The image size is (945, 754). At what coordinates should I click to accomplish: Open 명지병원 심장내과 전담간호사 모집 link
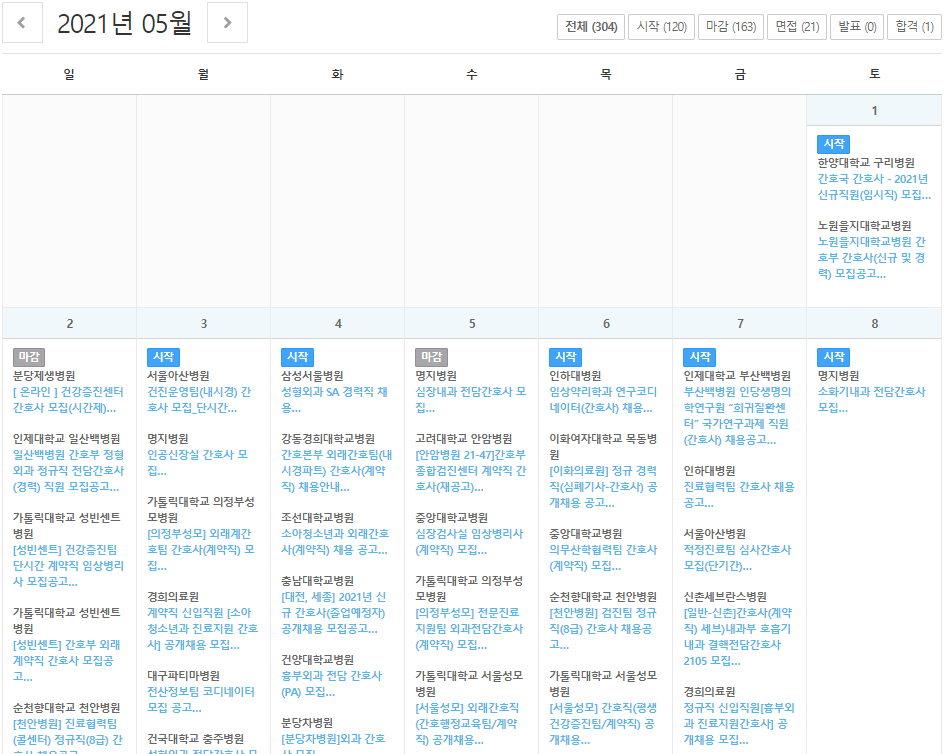point(471,400)
